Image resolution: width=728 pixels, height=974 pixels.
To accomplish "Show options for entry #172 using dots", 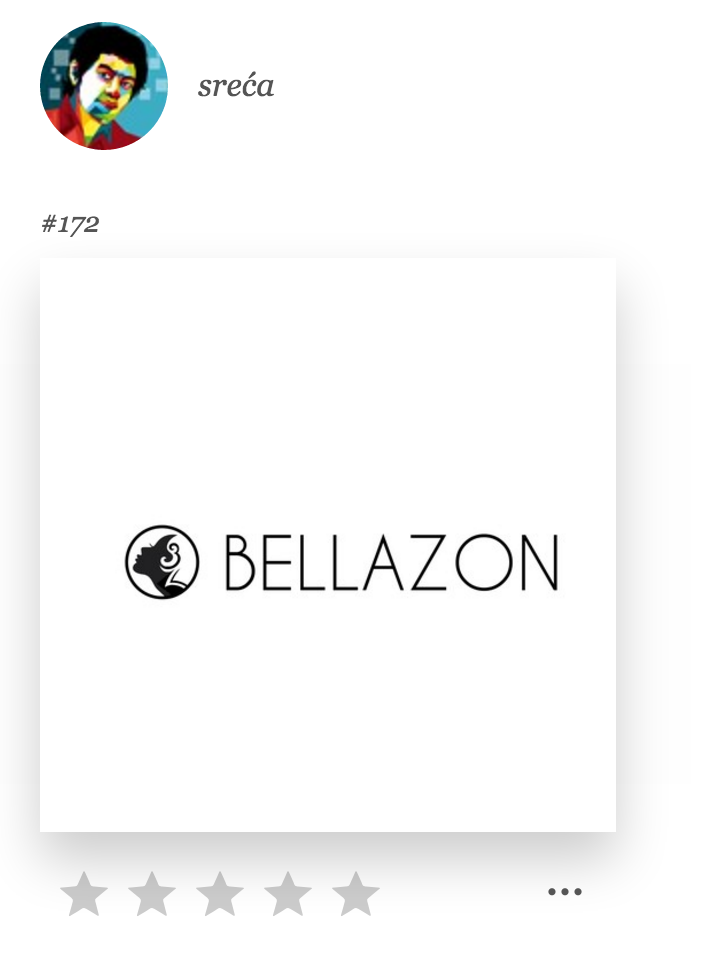I will click(x=565, y=892).
